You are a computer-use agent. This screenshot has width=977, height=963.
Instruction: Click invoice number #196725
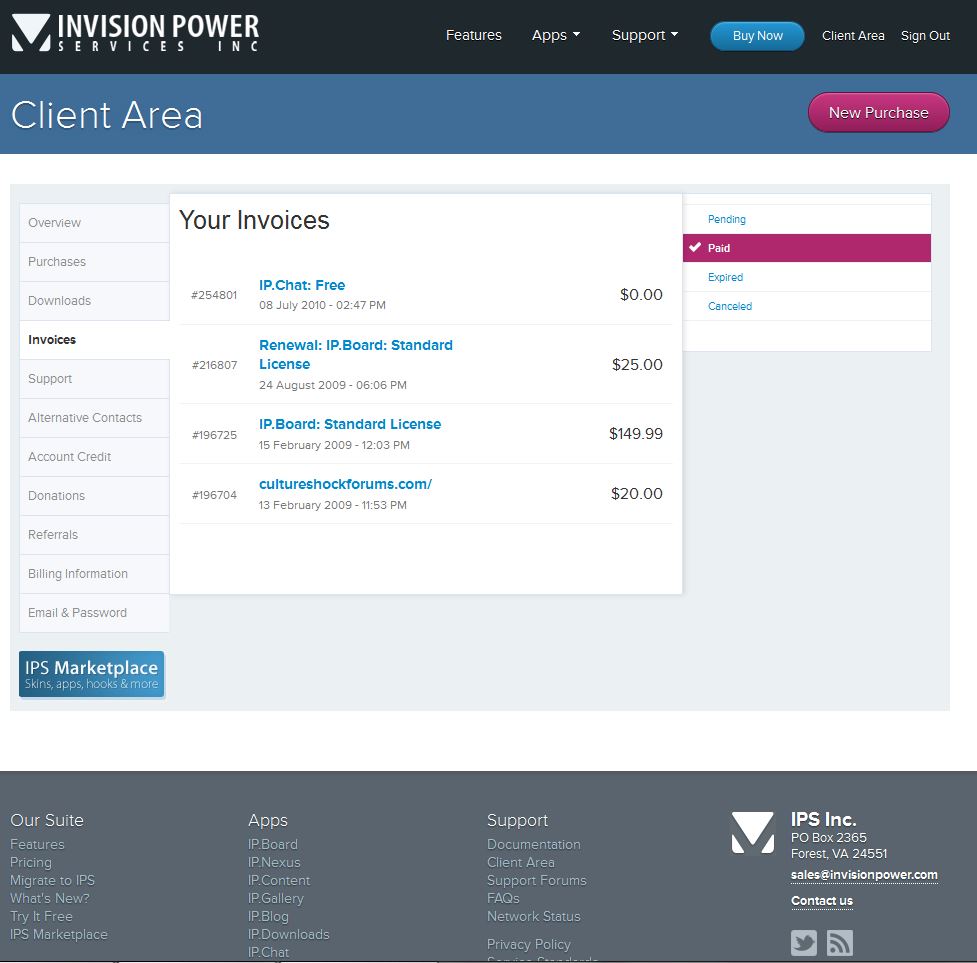214,435
